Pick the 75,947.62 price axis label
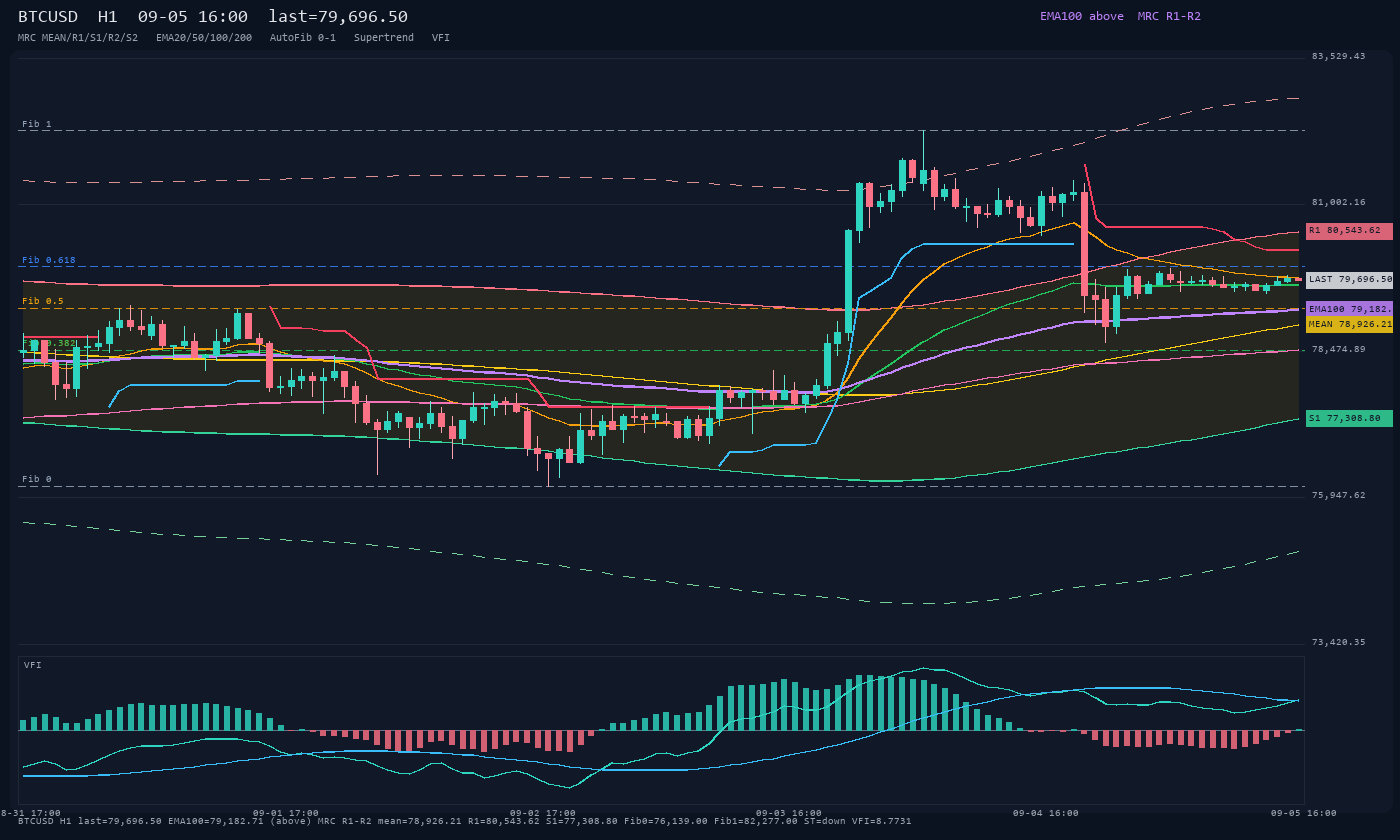 click(1337, 495)
